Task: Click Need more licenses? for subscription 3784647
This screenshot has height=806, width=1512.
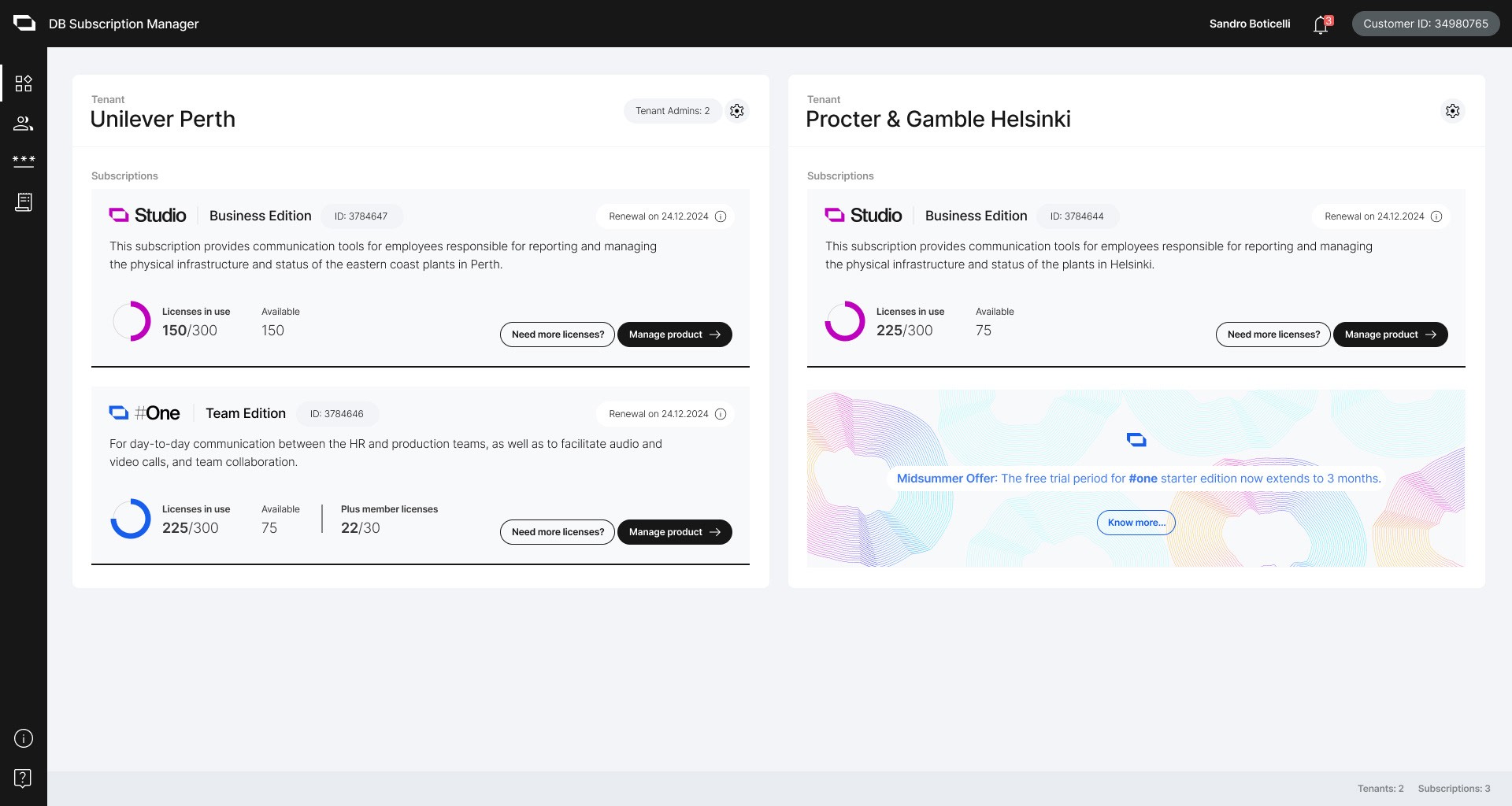Action: pos(558,335)
